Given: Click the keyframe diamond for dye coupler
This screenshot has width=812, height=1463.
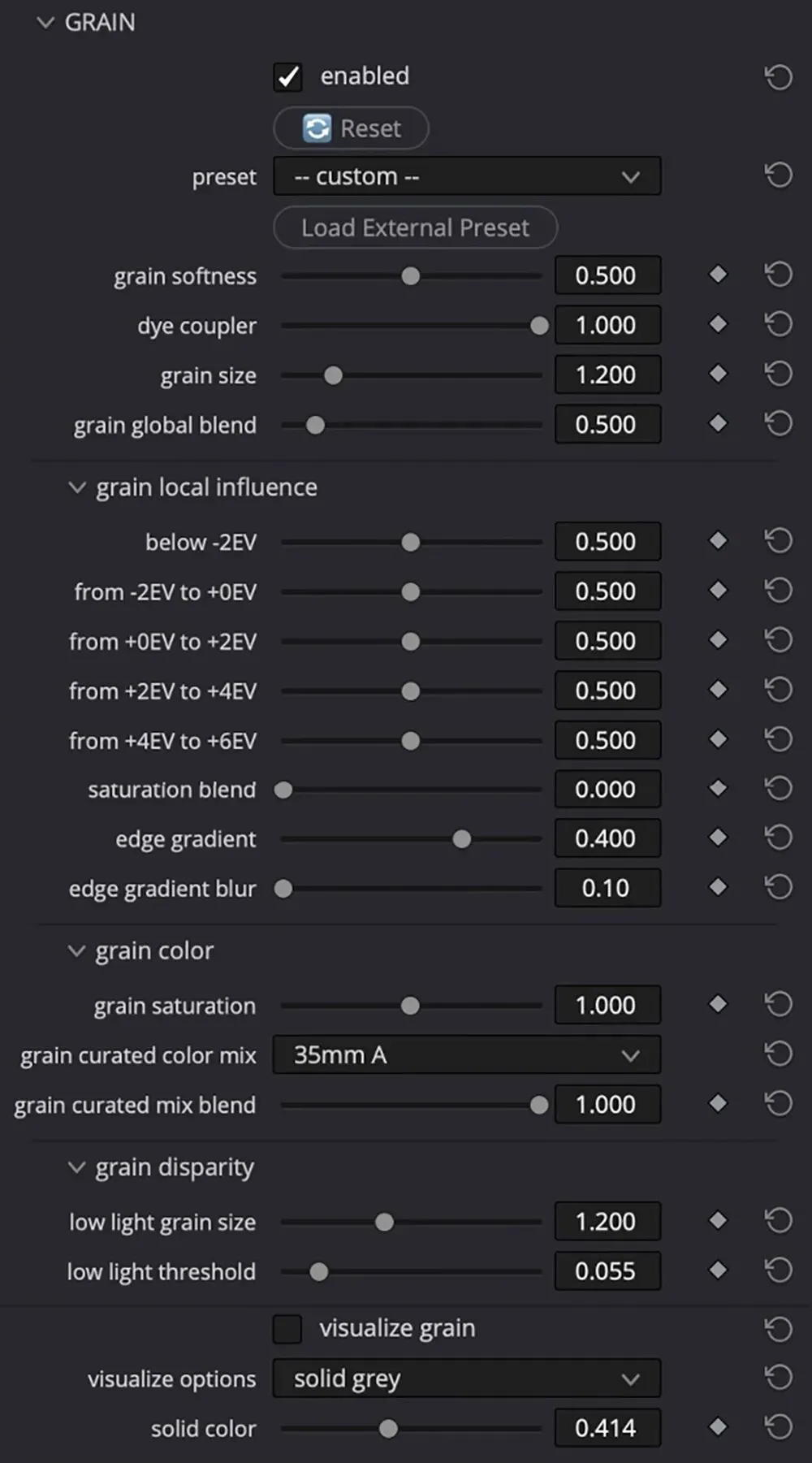Looking at the screenshot, I should 718,324.
